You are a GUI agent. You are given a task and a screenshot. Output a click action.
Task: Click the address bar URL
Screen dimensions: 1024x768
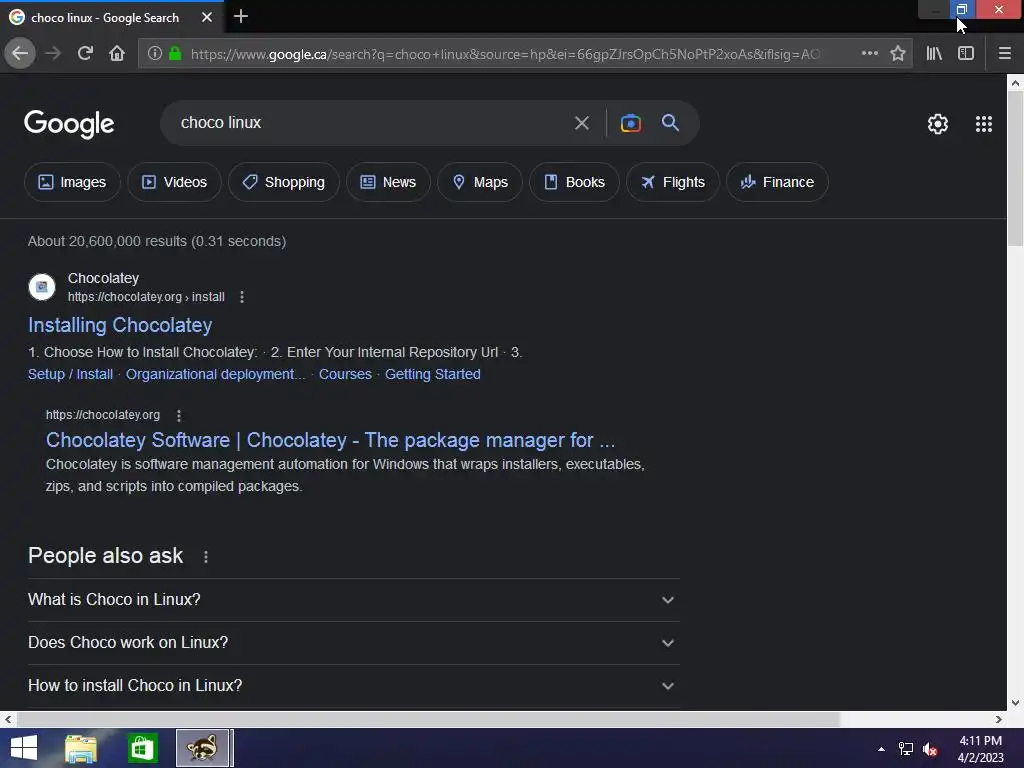tap(505, 54)
